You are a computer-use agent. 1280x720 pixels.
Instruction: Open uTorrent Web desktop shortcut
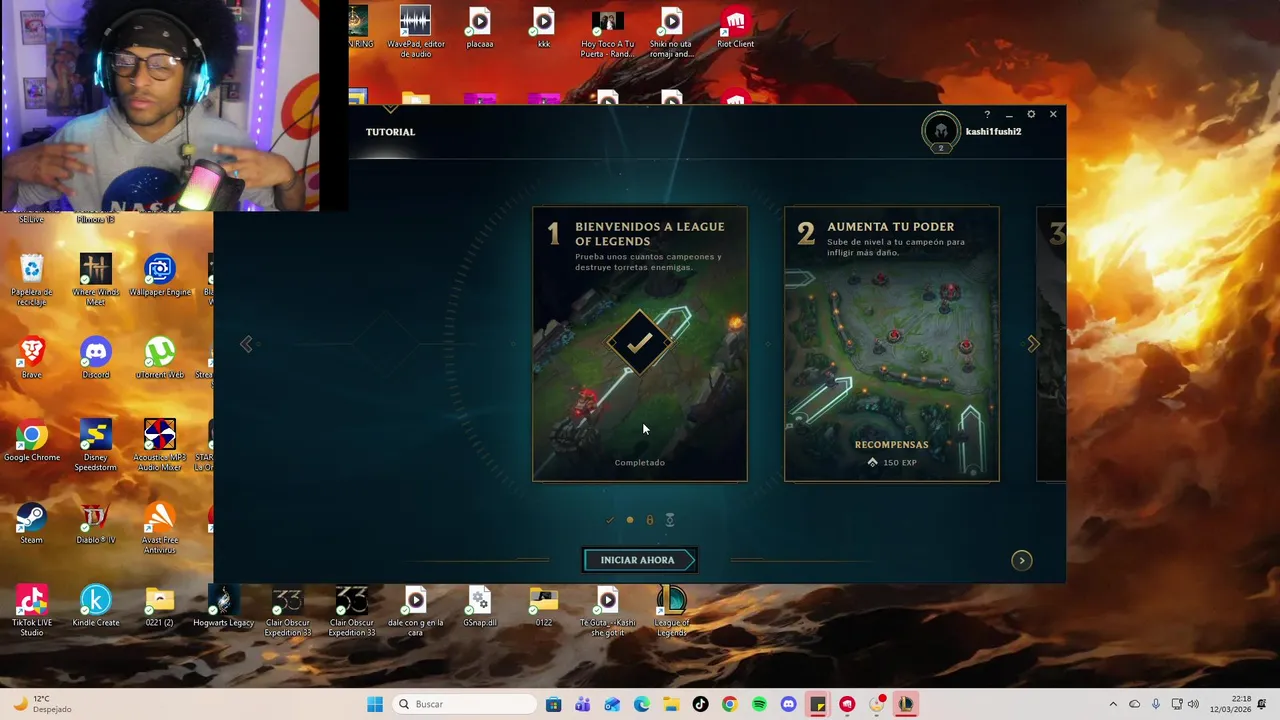(x=159, y=358)
